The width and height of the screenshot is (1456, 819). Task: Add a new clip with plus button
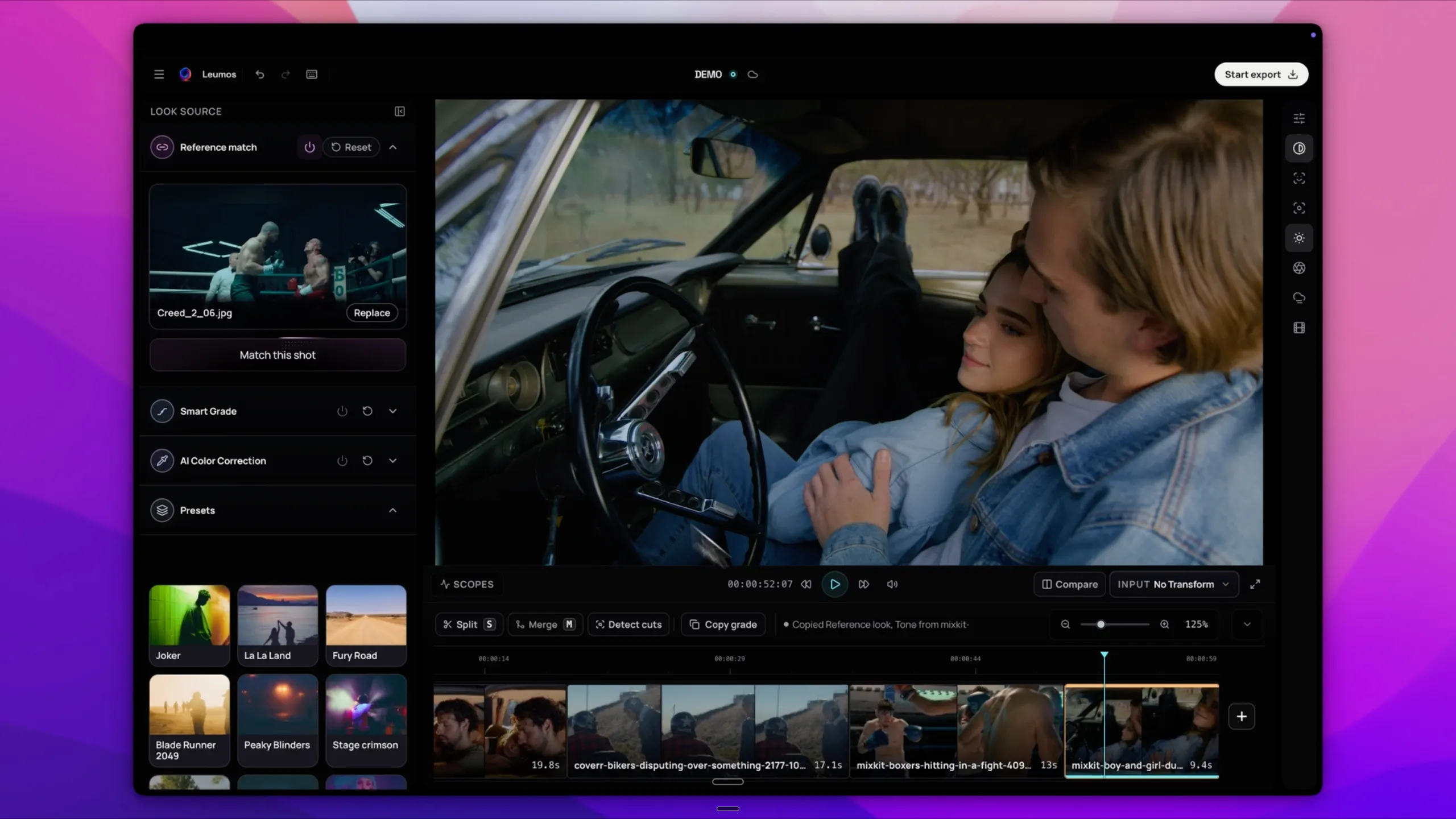(x=1242, y=717)
